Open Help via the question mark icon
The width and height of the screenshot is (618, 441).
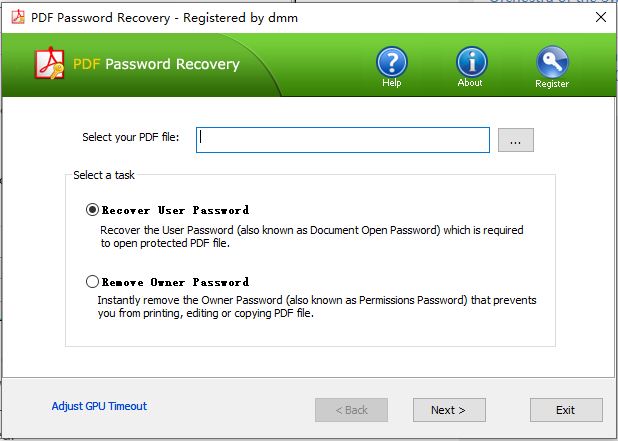391,63
